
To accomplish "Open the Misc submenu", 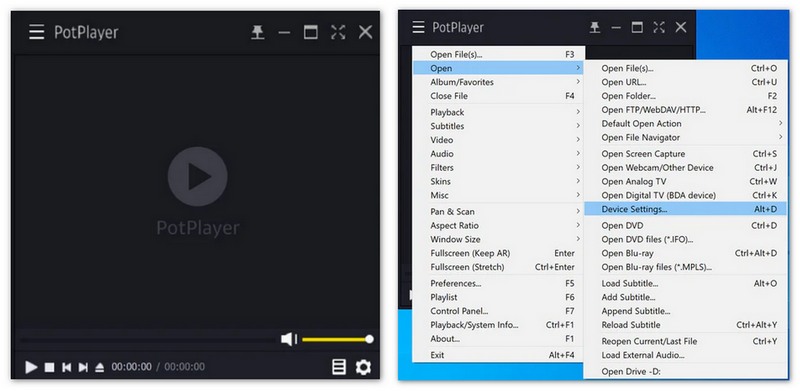I will [x=498, y=194].
